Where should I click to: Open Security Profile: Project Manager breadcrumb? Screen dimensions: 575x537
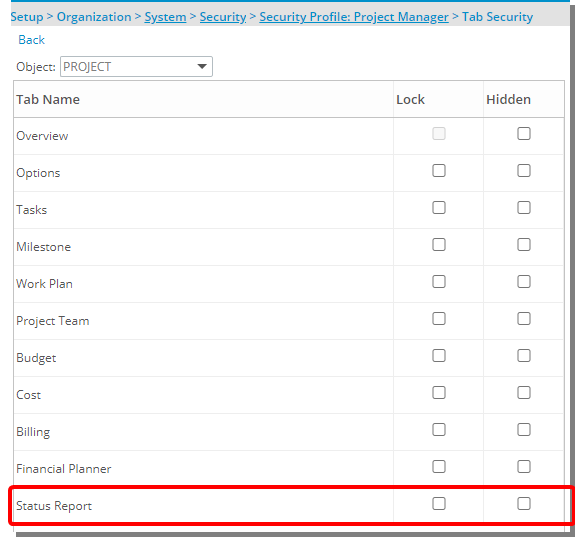coord(354,17)
